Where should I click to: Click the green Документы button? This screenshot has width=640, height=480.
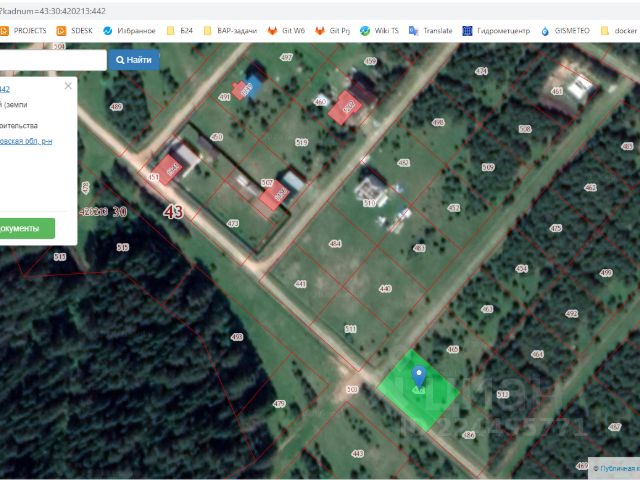[24, 229]
